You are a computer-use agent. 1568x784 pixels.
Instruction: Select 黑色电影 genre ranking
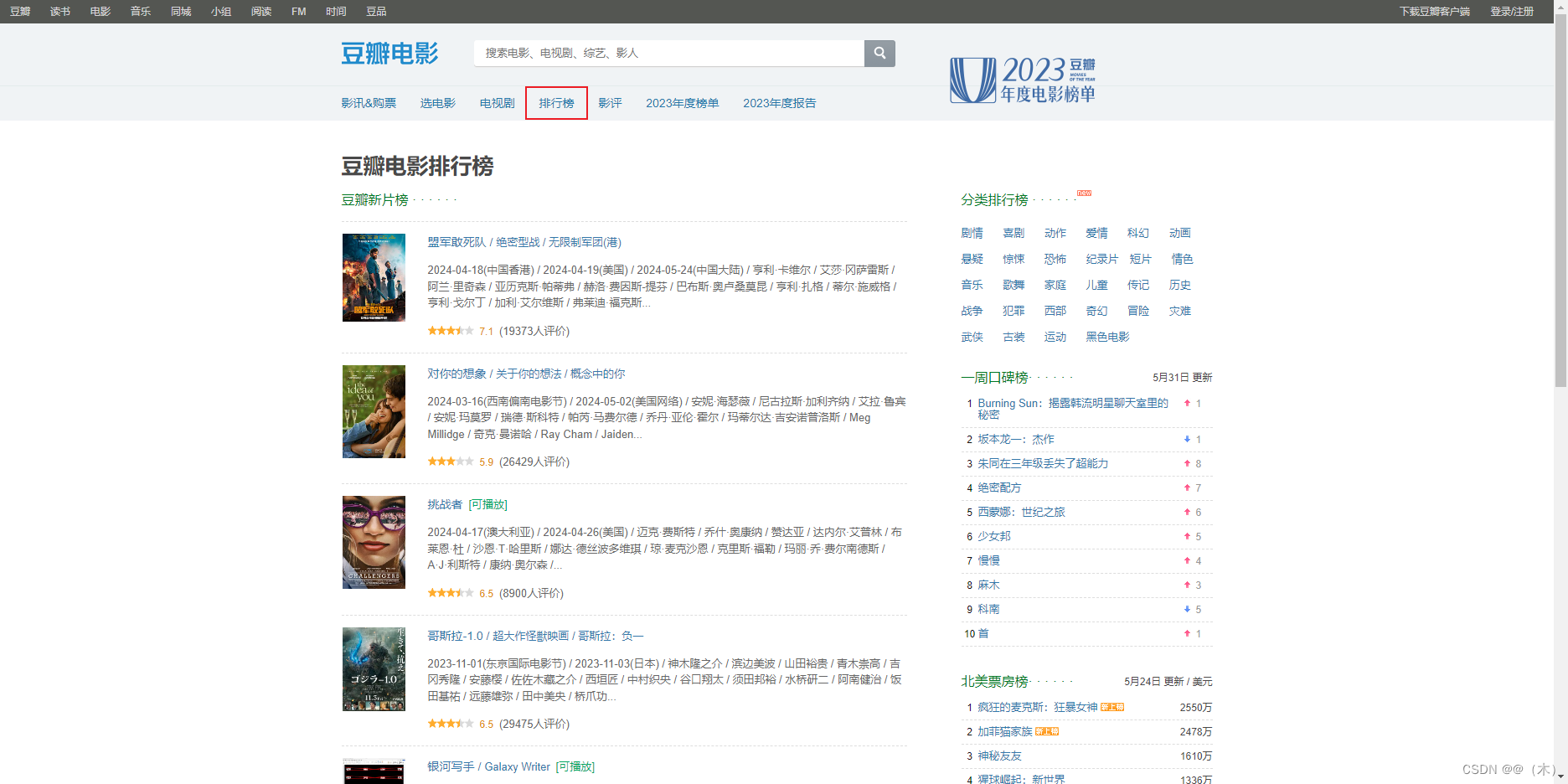tap(1108, 337)
